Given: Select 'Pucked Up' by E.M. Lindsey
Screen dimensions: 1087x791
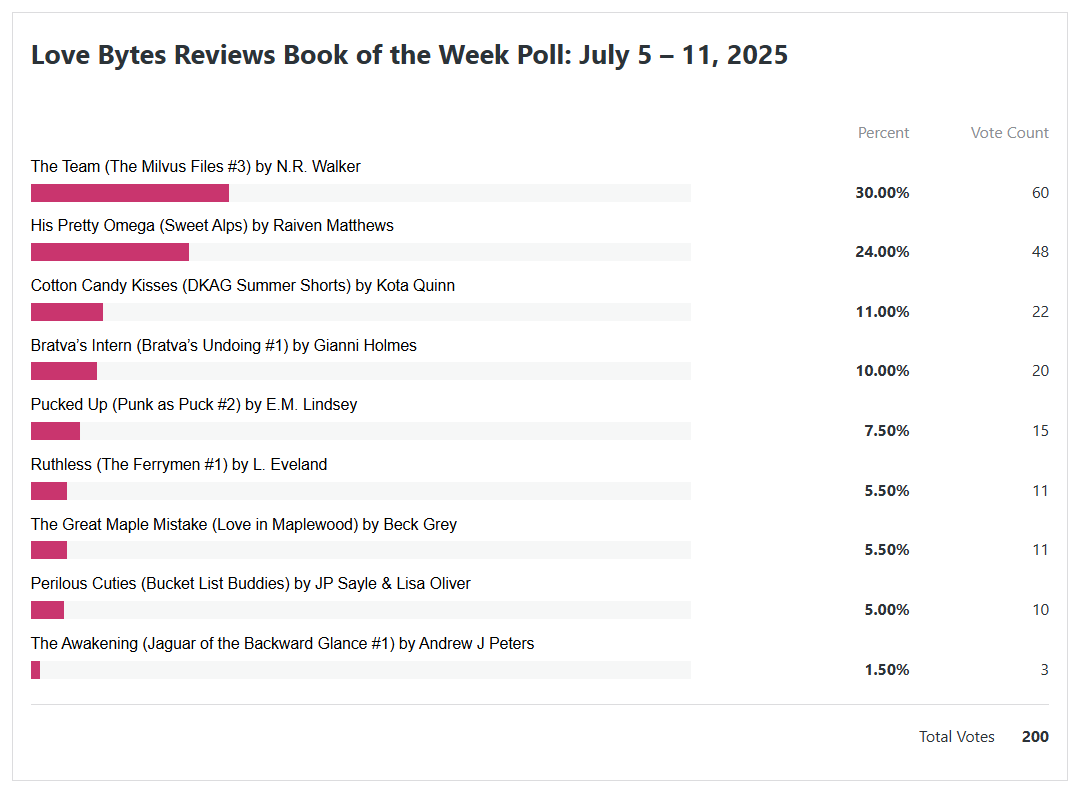Looking at the screenshot, I should click(x=194, y=405).
